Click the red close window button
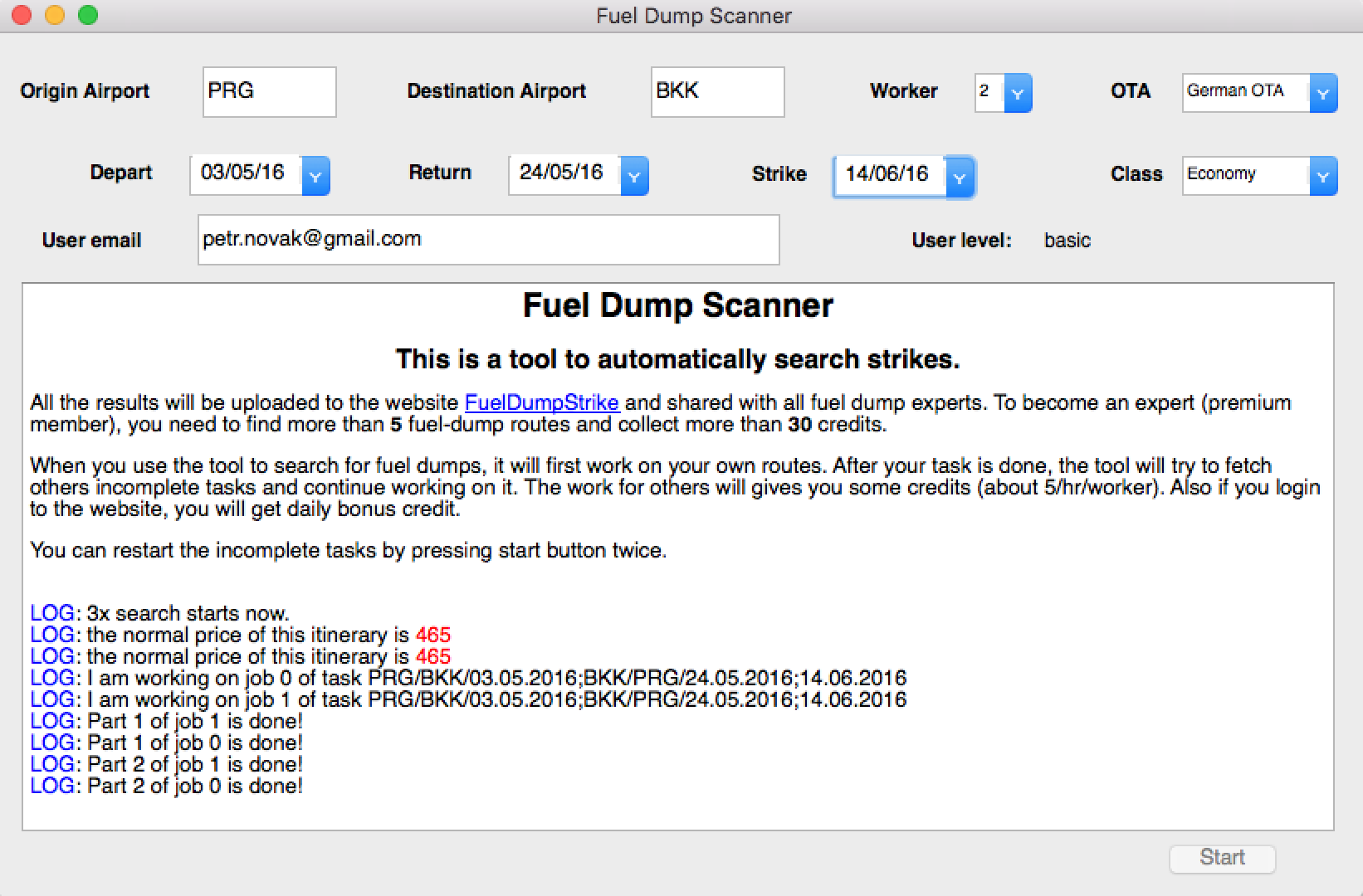This screenshot has width=1363, height=896. 22,15
